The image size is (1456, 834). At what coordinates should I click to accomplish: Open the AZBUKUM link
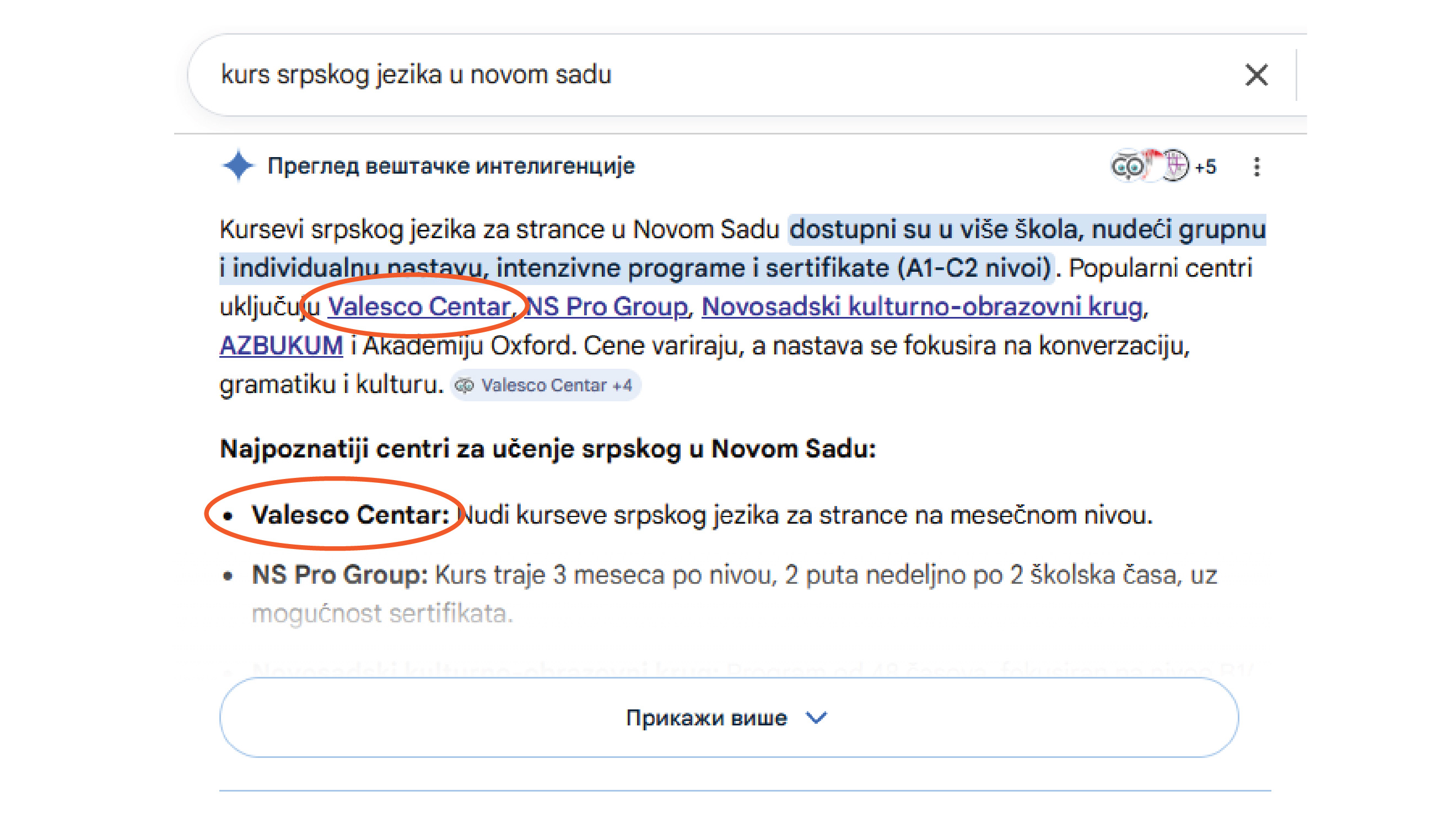(x=281, y=346)
